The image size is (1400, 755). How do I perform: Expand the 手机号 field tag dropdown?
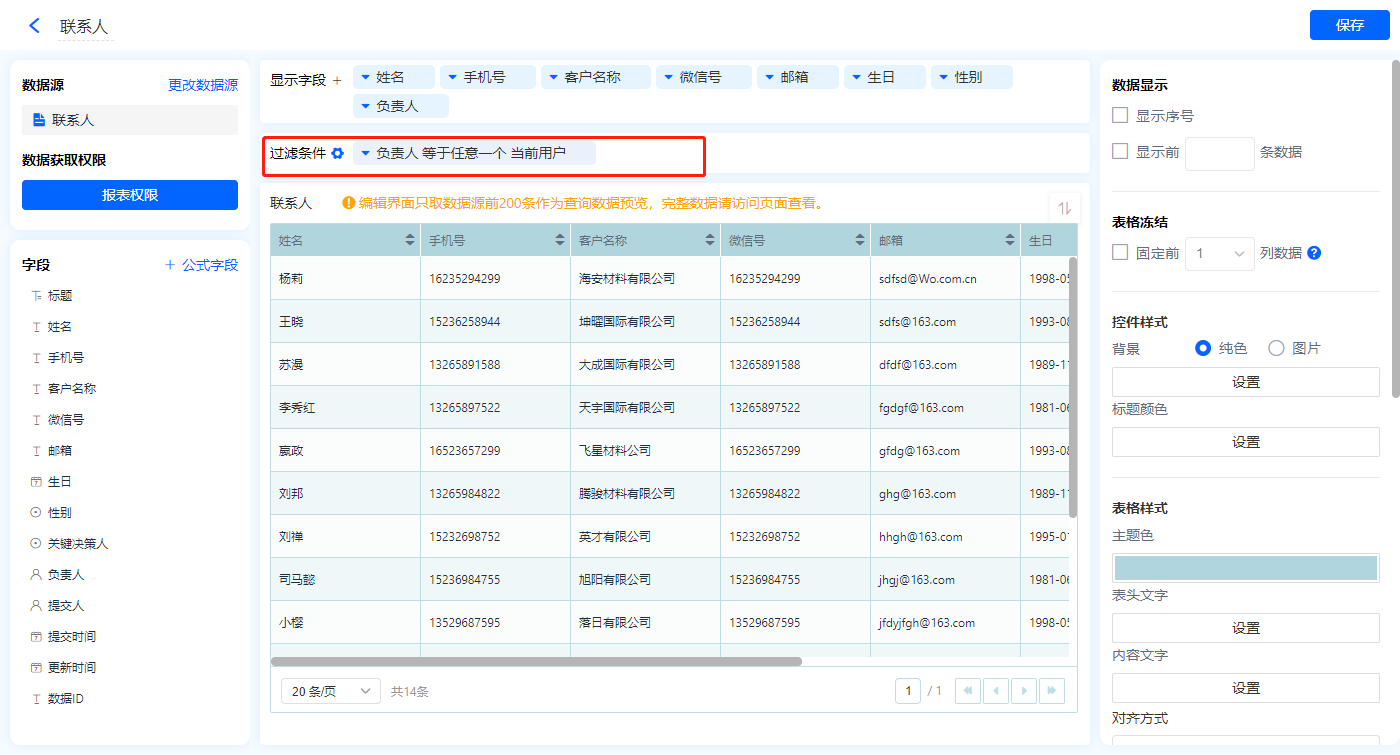(x=452, y=77)
